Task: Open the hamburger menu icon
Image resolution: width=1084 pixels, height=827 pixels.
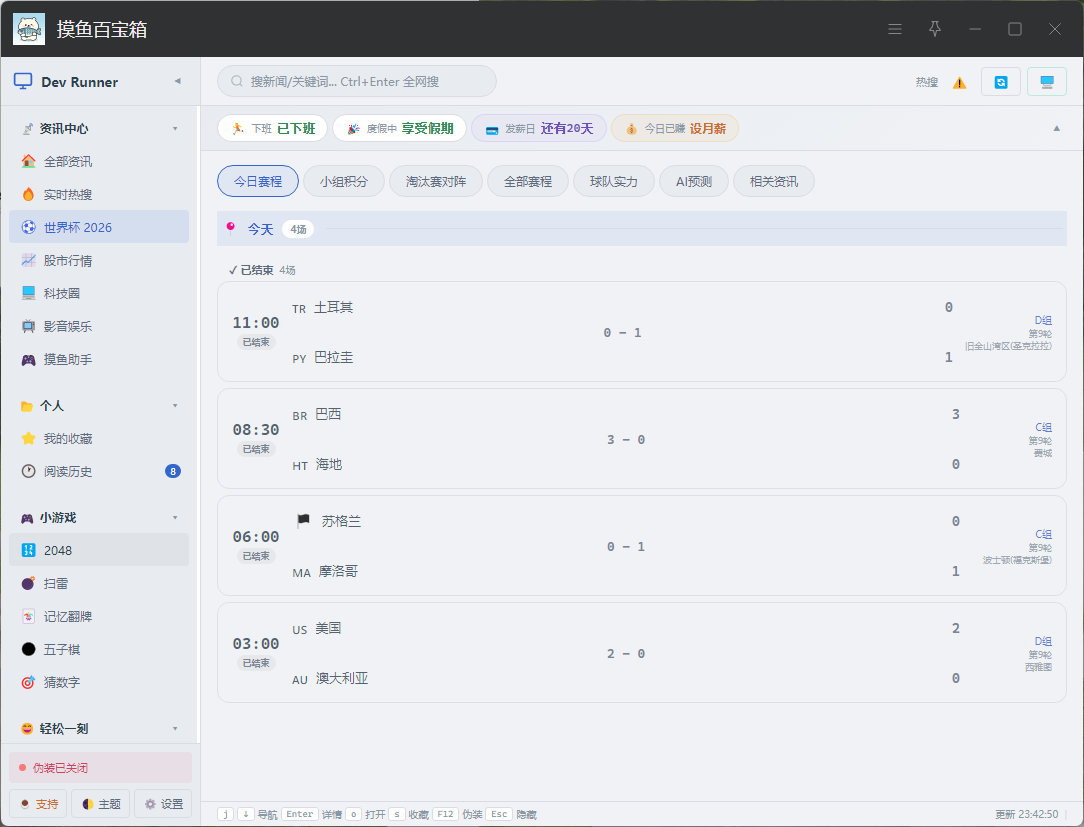Action: (895, 29)
